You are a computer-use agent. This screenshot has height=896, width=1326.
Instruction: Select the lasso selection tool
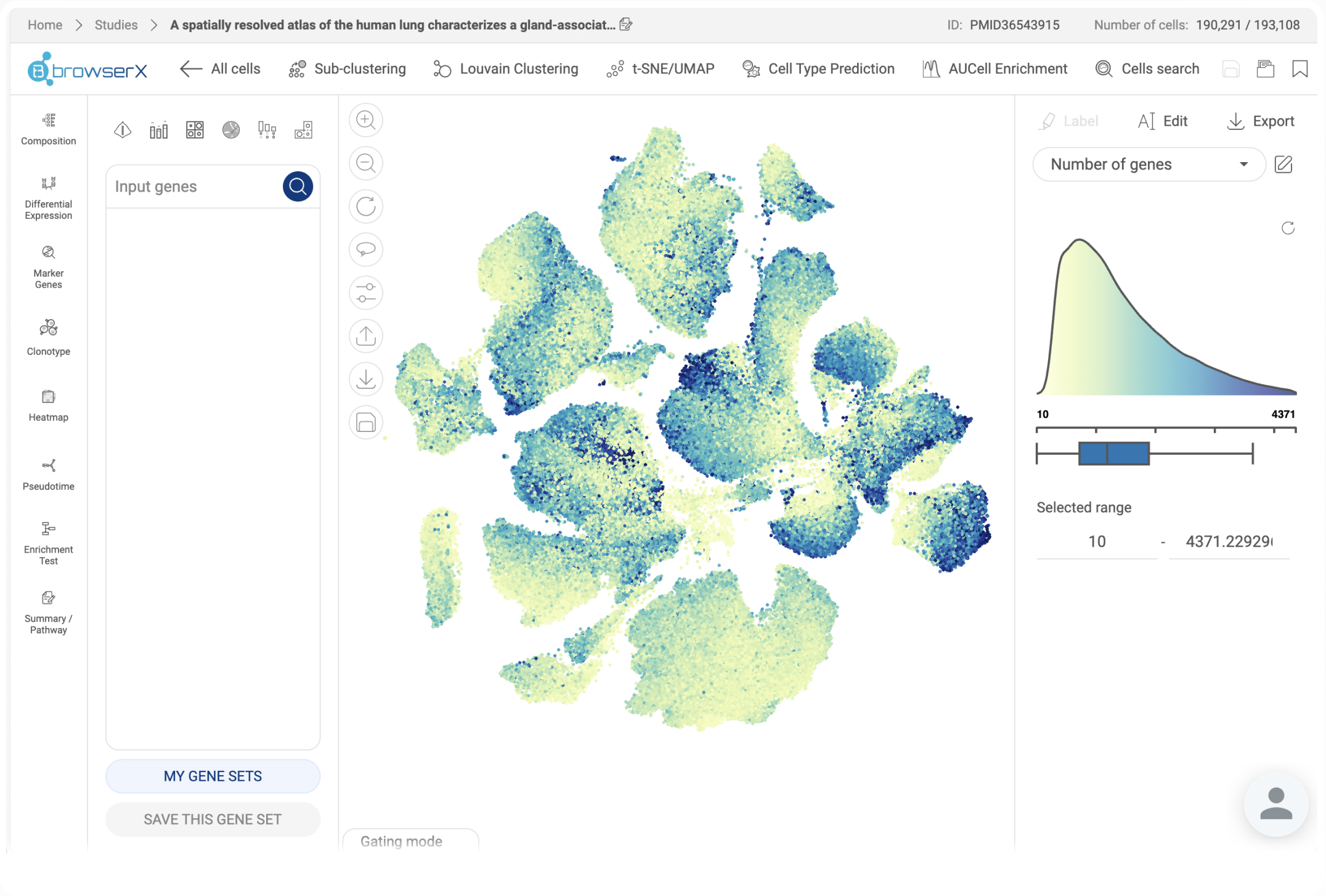[x=366, y=250]
